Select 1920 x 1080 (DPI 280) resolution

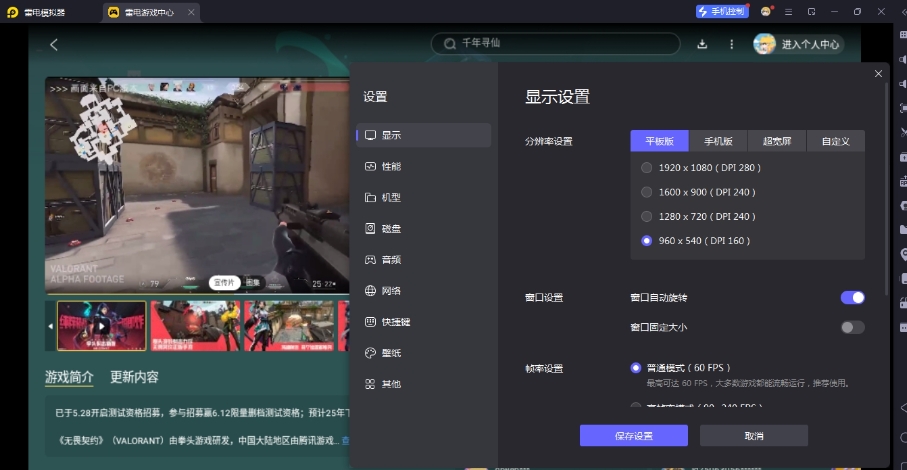point(646,168)
